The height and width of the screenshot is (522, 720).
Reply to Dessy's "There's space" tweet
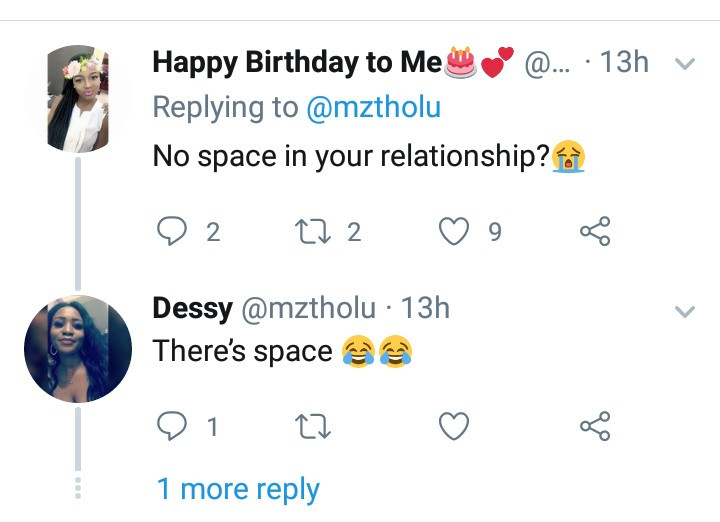tap(174, 427)
